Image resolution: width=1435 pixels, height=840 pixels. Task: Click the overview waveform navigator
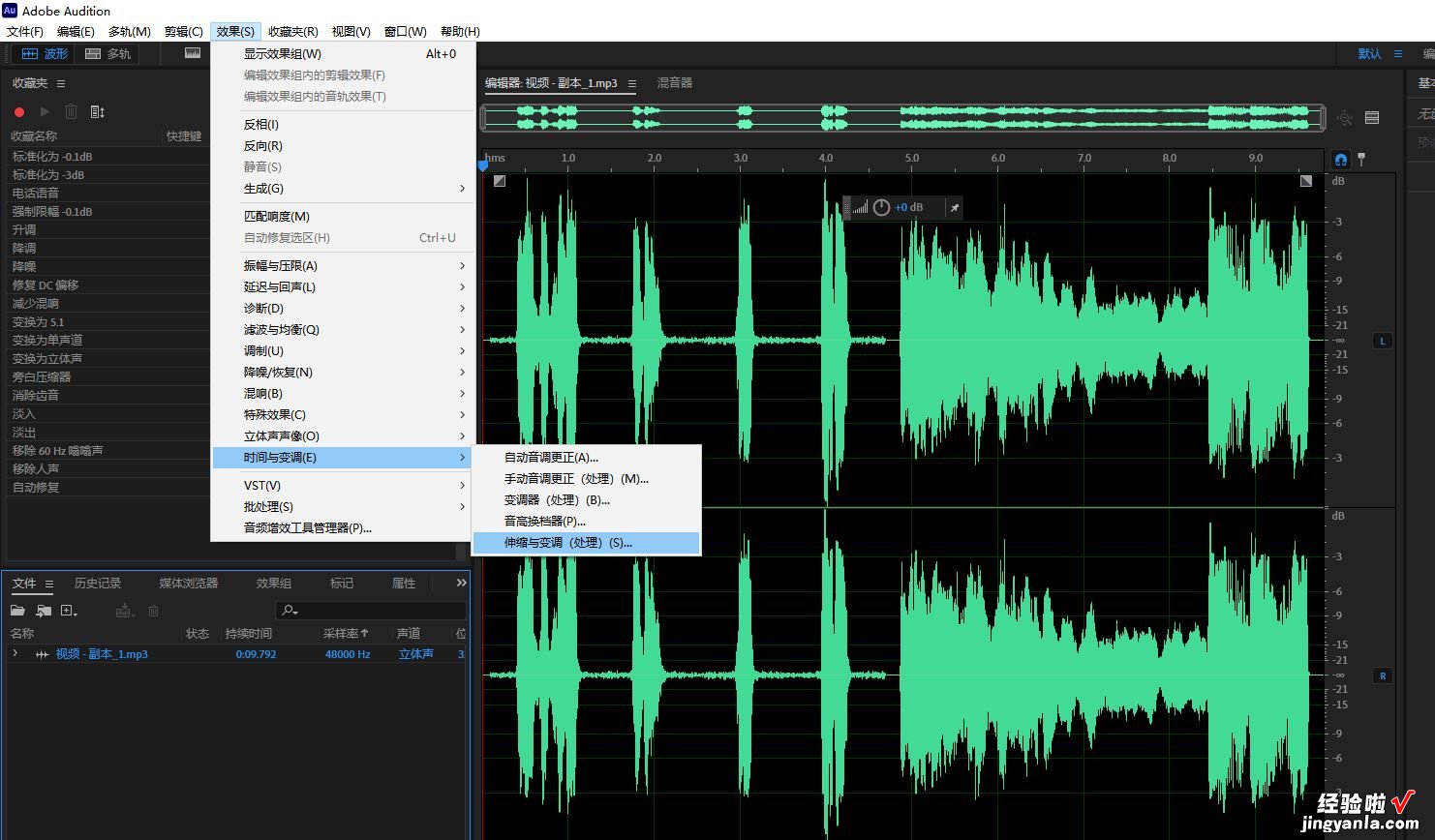click(x=902, y=117)
